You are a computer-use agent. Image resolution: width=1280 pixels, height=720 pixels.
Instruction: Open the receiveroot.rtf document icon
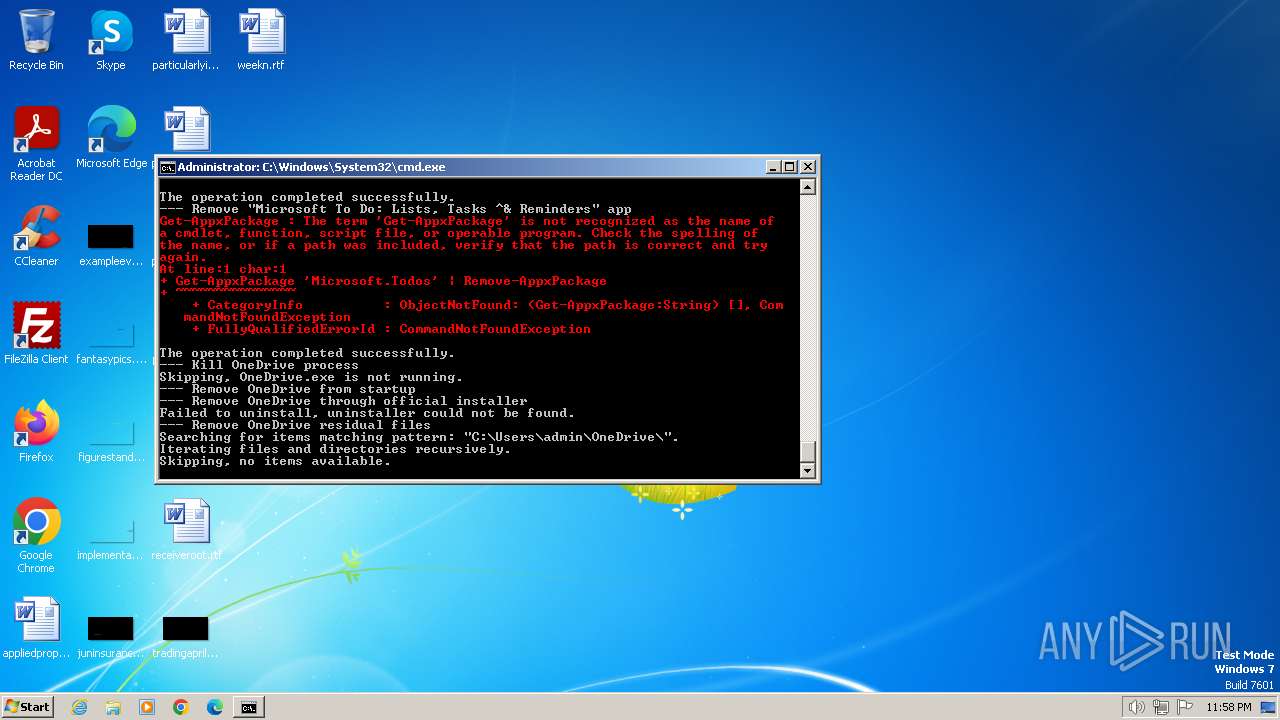186,531
